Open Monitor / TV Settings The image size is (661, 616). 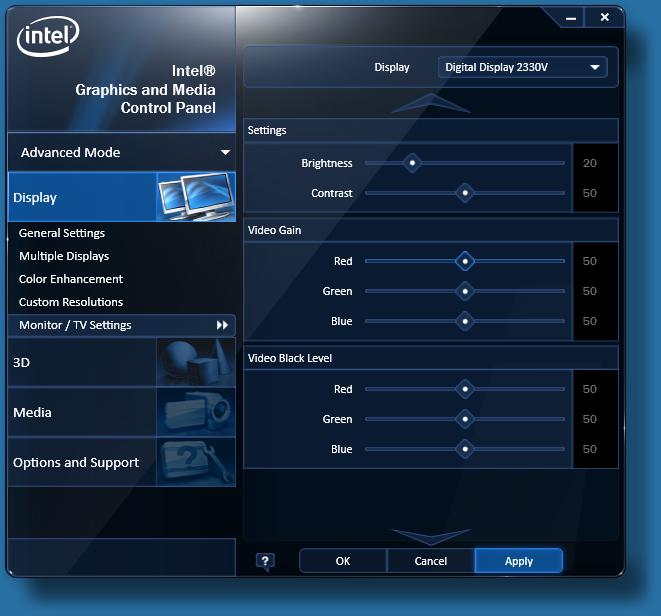point(121,325)
